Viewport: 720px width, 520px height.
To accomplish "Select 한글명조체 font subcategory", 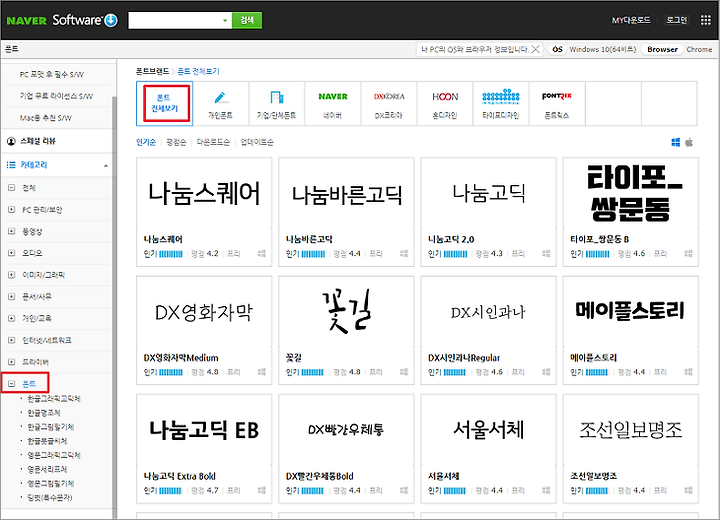I will coord(44,413).
